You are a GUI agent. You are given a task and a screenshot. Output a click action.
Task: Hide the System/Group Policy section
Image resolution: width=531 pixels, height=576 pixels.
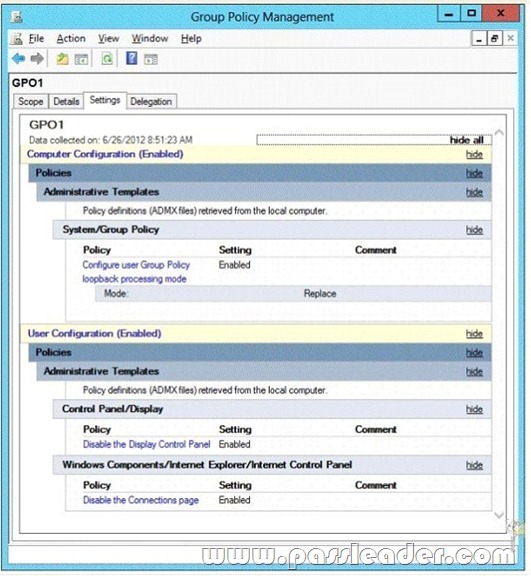pos(474,230)
